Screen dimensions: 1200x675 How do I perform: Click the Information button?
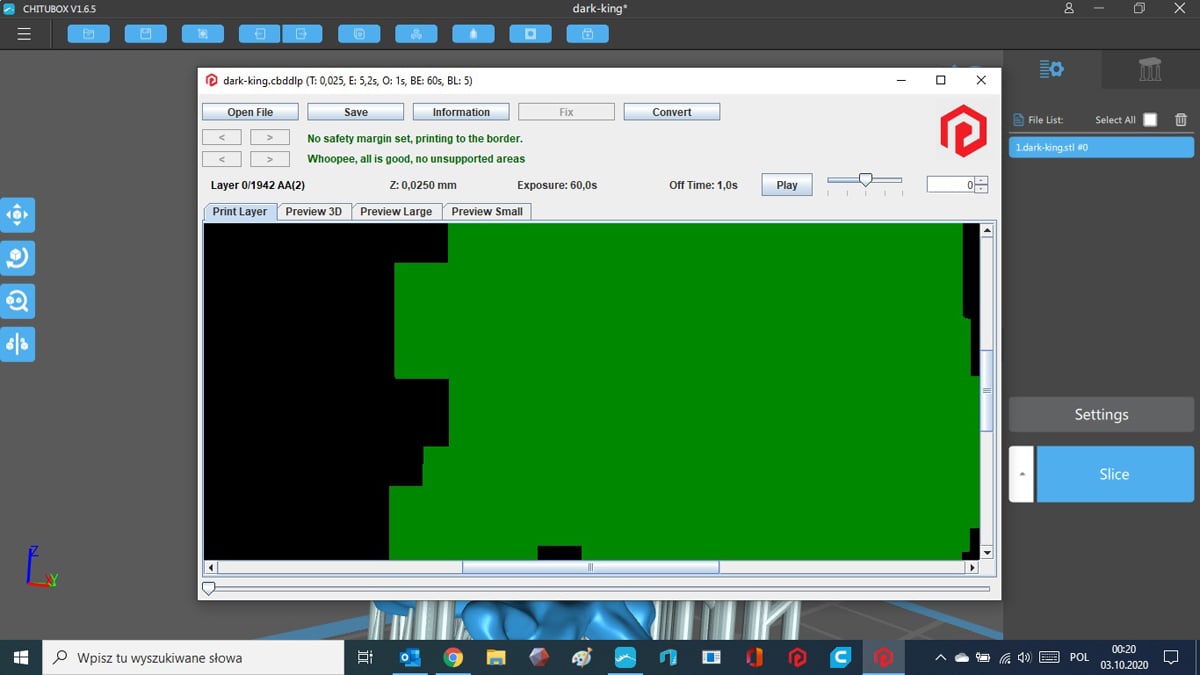(461, 112)
